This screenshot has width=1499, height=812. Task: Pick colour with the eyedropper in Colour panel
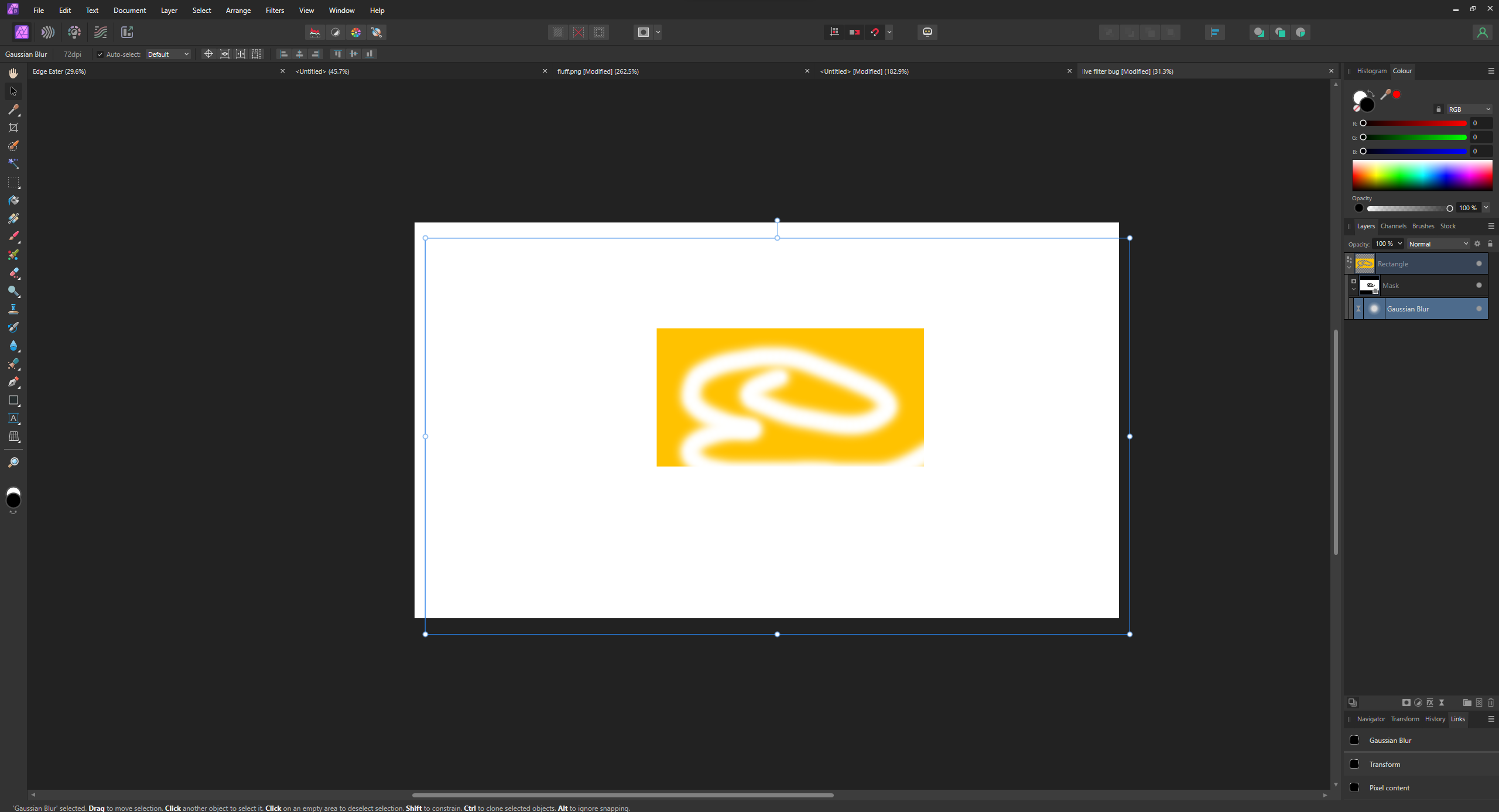pos(1385,94)
